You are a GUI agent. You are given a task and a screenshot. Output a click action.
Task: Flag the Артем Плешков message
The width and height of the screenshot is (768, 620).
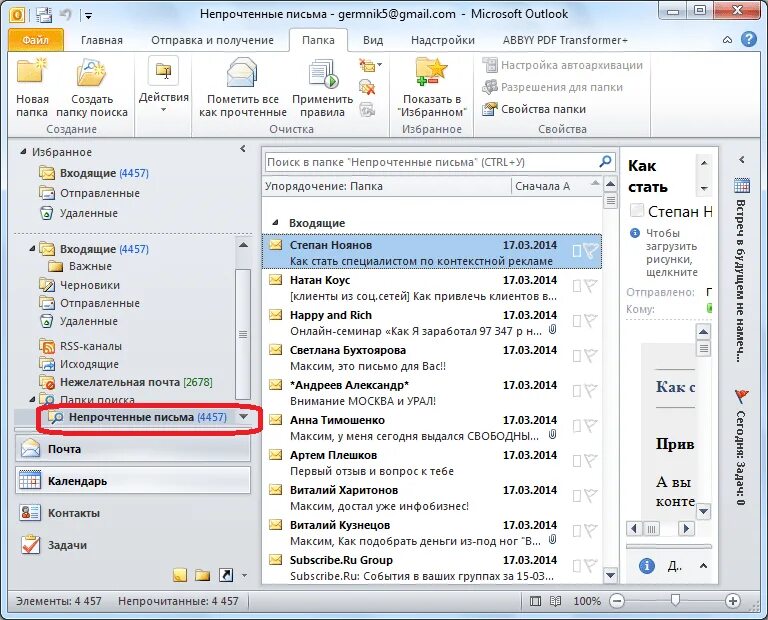[591, 460]
